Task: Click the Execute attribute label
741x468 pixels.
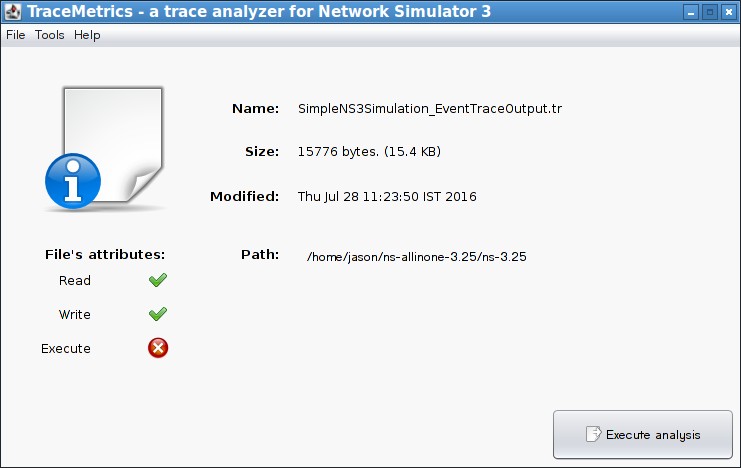Action: coord(66,349)
